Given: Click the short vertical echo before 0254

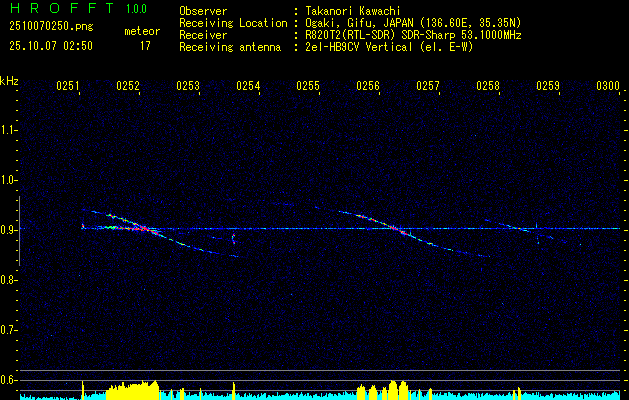Looking at the screenshot, I should coord(233,239).
